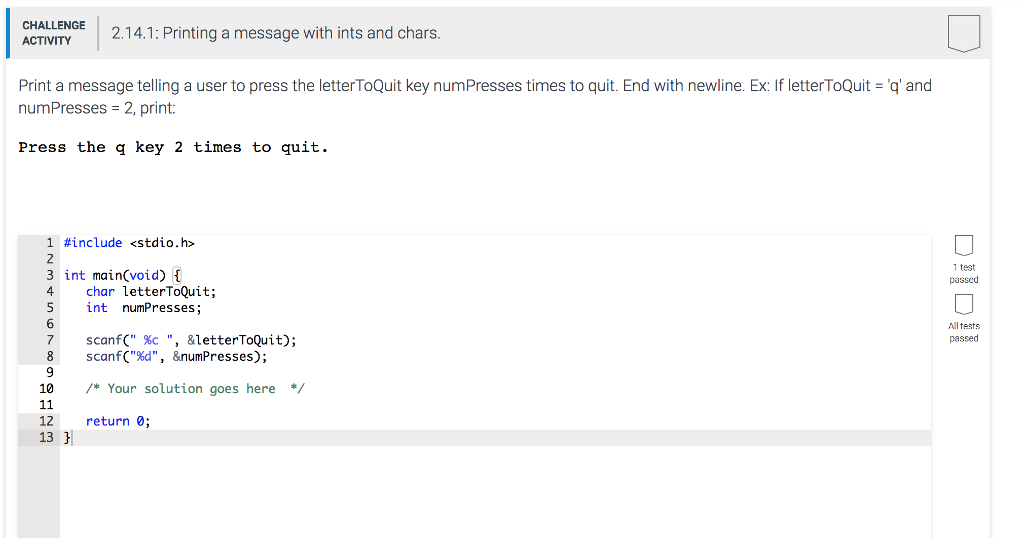Click the 'int numPresses;' declaration line
Image resolution: width=1024 pixels, height=538 pixels.
(x=144, y=308)
